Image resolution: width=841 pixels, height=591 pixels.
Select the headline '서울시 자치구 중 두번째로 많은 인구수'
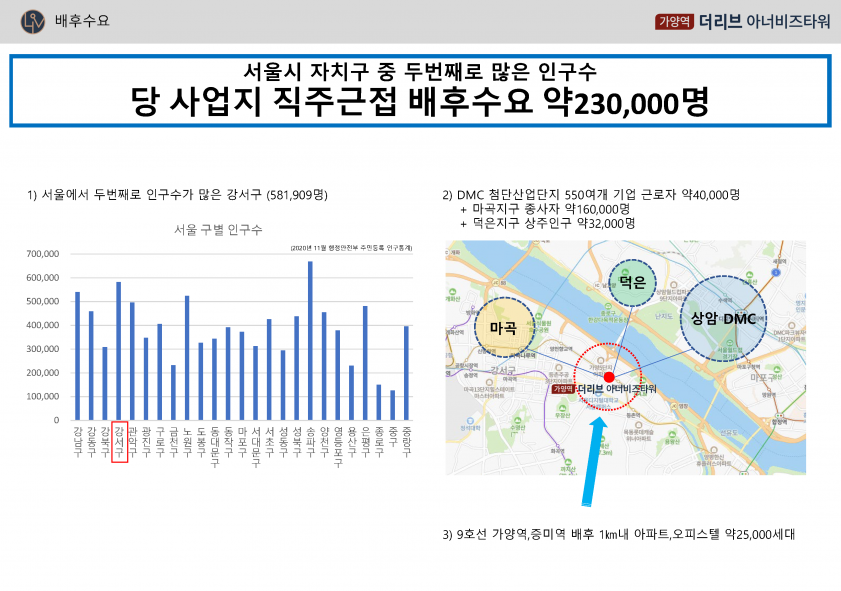click(x=420, y=72)
